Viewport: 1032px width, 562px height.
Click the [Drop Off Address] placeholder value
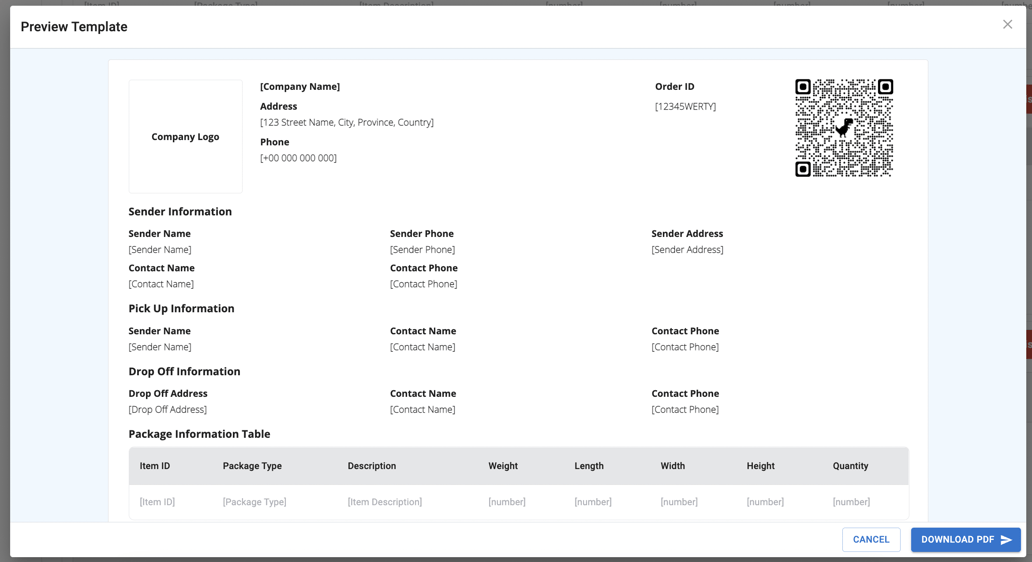click(168, 410)
